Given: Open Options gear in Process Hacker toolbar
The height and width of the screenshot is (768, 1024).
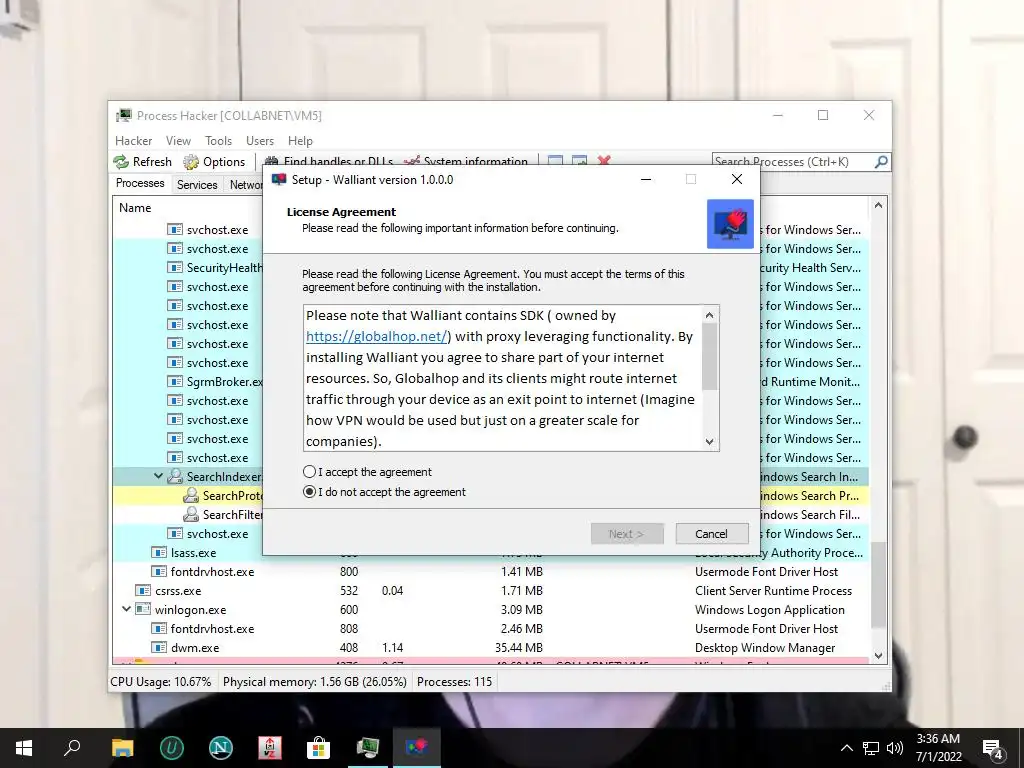Looking at the screenshot, I should (191, 161).
